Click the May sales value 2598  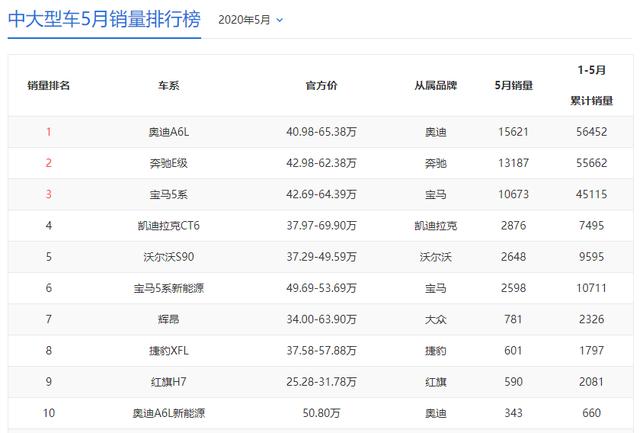tap(513, 288)
